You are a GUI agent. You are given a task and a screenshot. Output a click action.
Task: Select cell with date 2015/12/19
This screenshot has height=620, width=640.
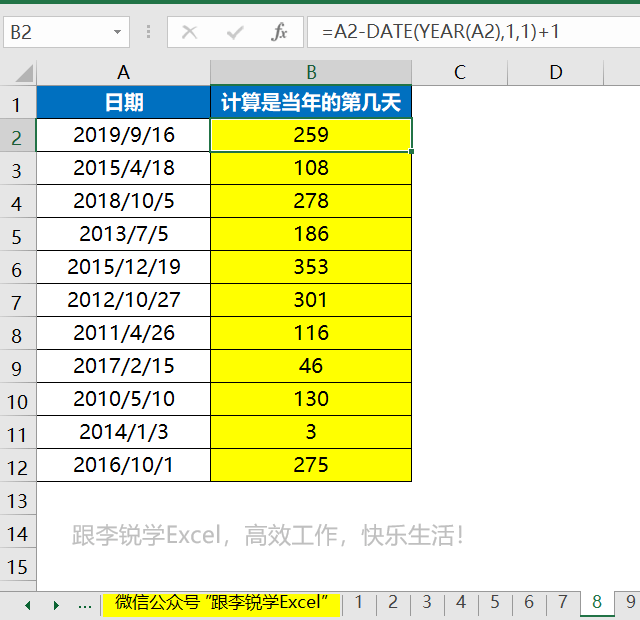coord(123,267)
